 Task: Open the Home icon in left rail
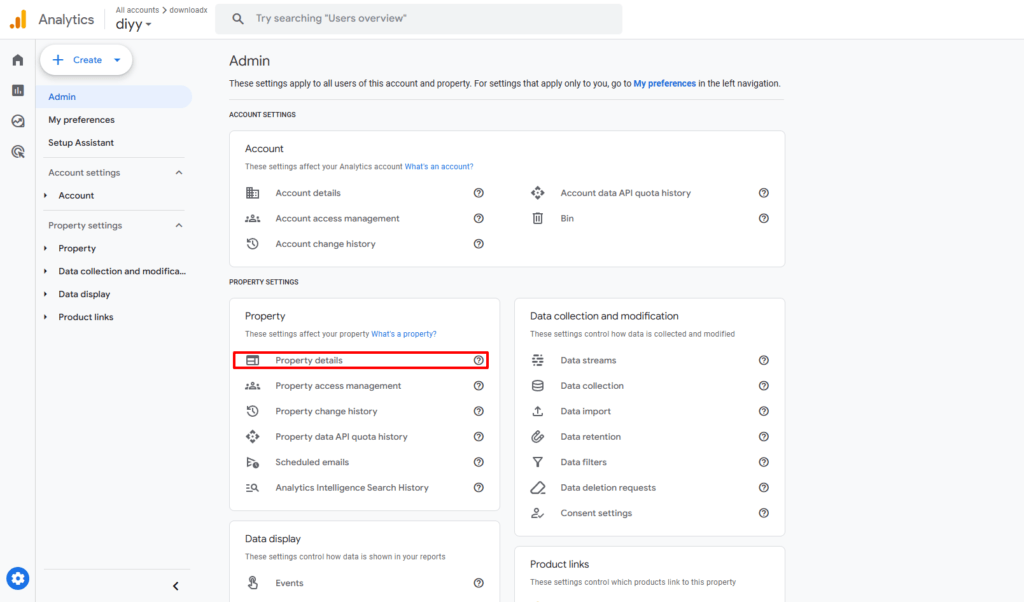tap(18, 60)
